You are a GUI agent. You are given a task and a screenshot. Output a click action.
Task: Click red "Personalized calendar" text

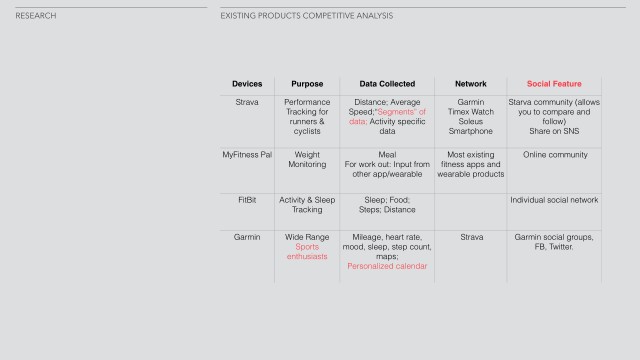pyautogui.click(x=387, y=266)
